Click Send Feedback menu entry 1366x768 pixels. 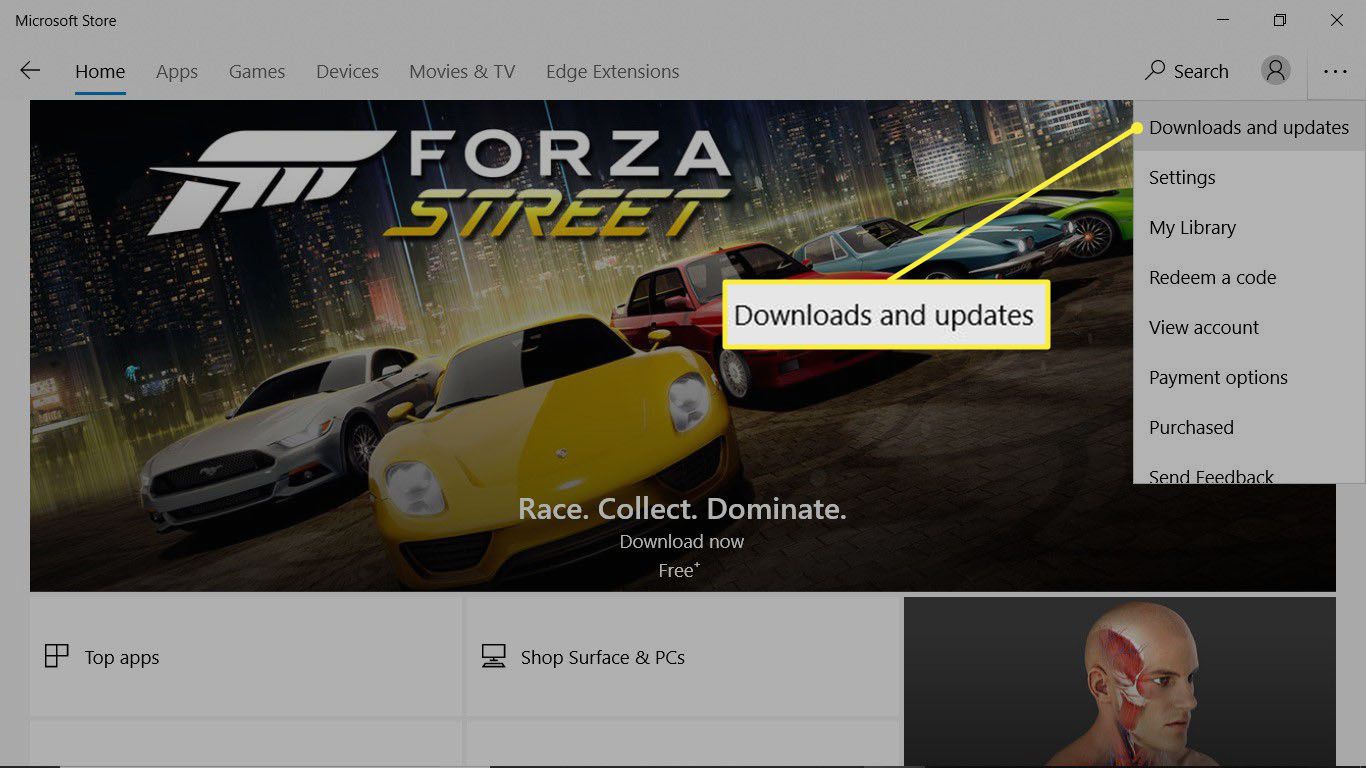(x=1249, y=470)
